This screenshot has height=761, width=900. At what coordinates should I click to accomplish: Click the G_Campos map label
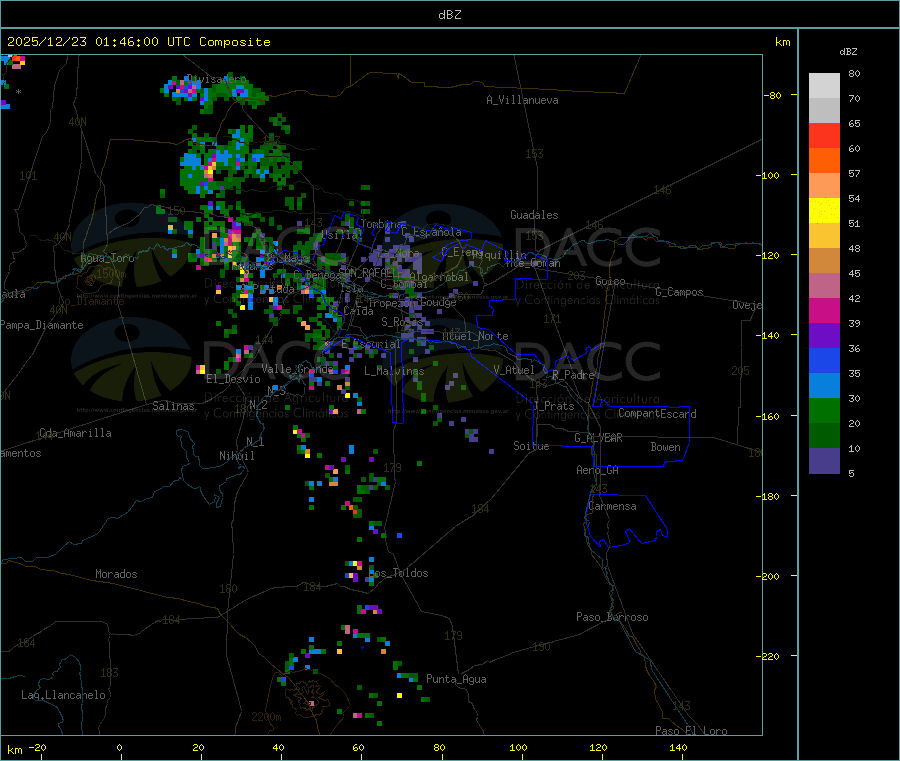tap(680, 292)
